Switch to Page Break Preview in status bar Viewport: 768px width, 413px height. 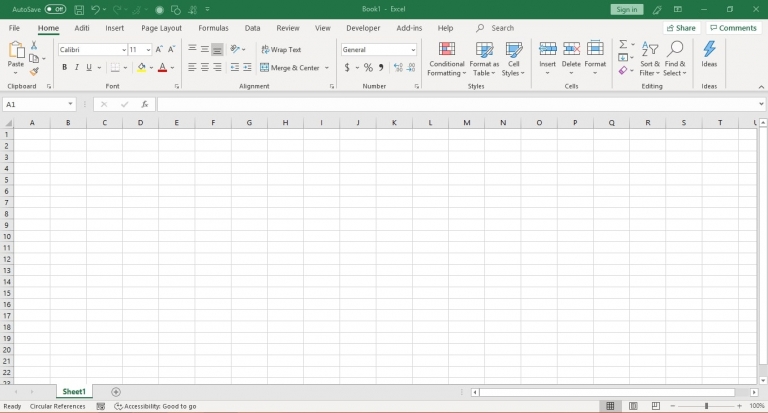point(655,406)
